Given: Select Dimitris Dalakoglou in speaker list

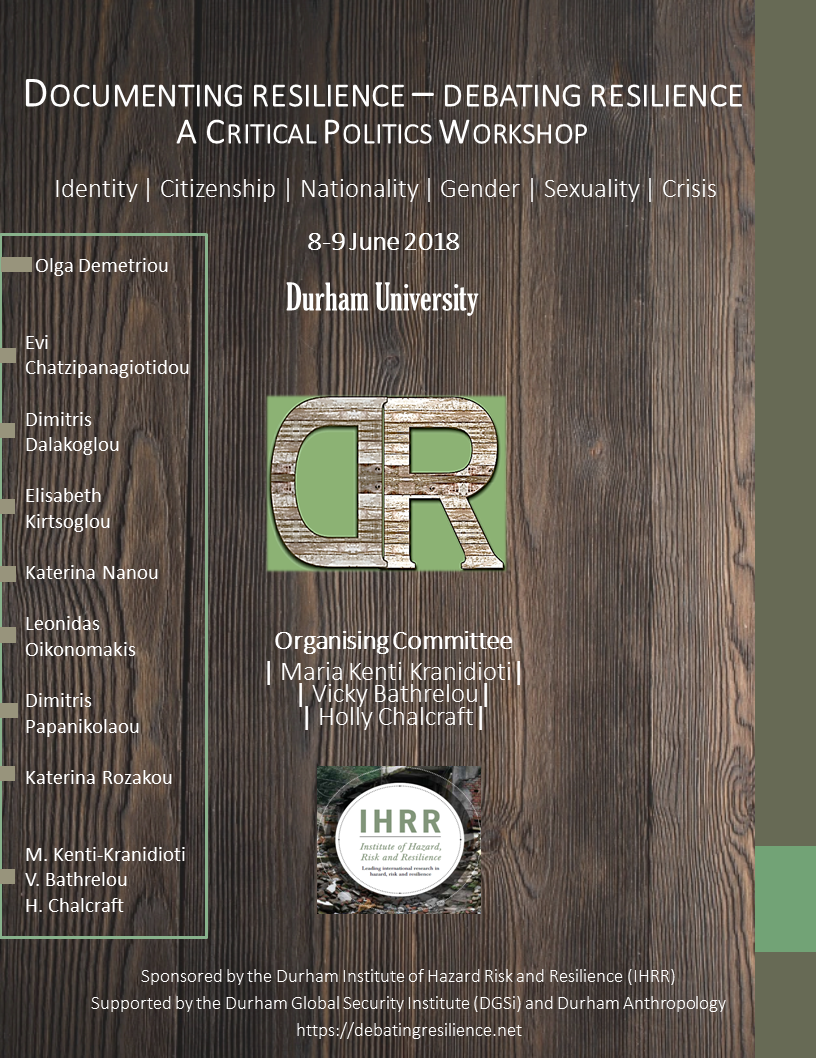Looking at the screenshot, I should 72,432.
